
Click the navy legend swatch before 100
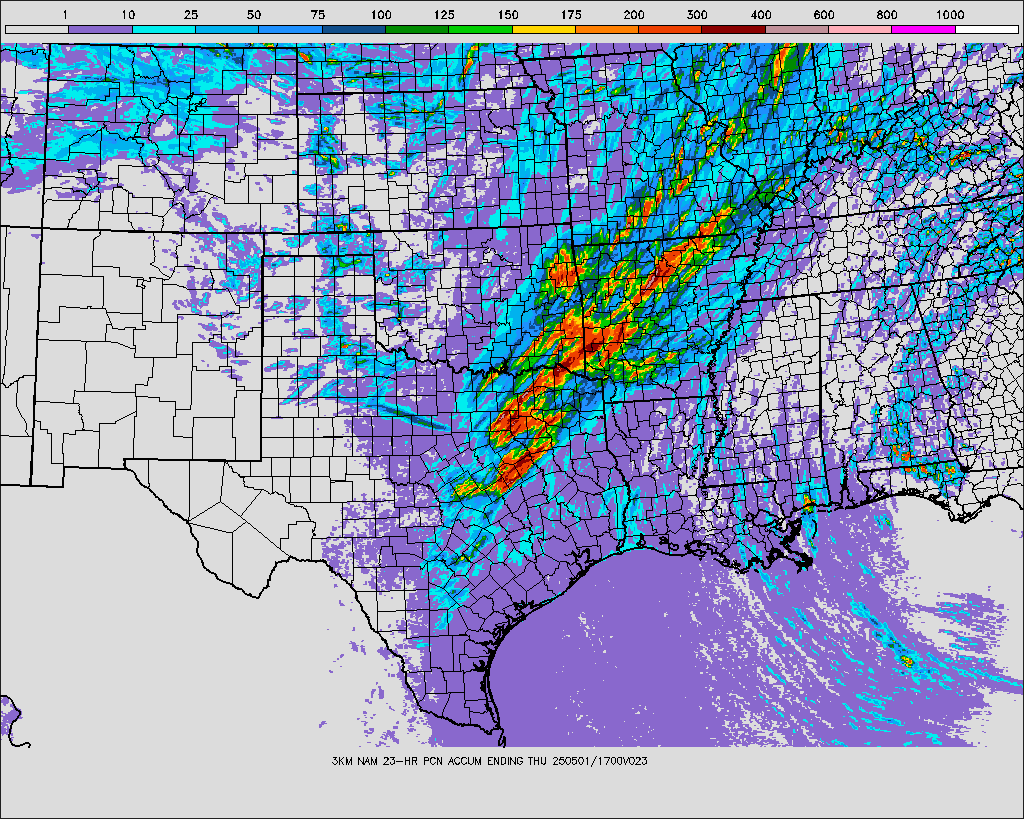tap(353, 29)
